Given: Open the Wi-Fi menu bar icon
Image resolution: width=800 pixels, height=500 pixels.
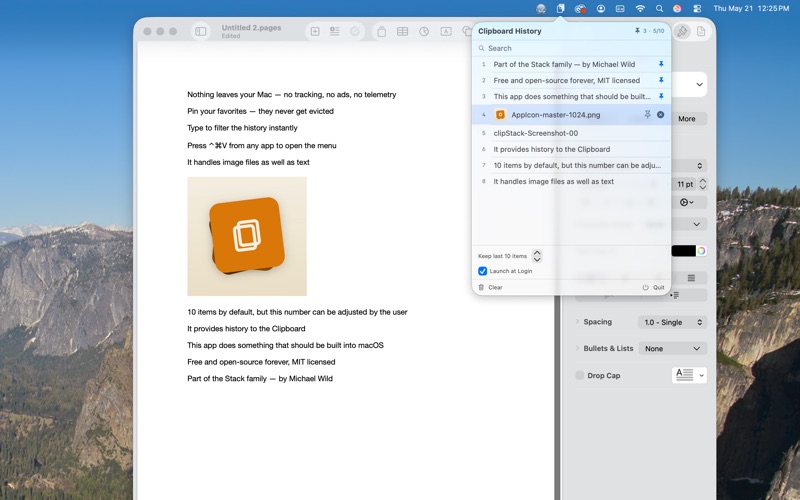Looking at the screenshot, I should click(x=640, y=8).
